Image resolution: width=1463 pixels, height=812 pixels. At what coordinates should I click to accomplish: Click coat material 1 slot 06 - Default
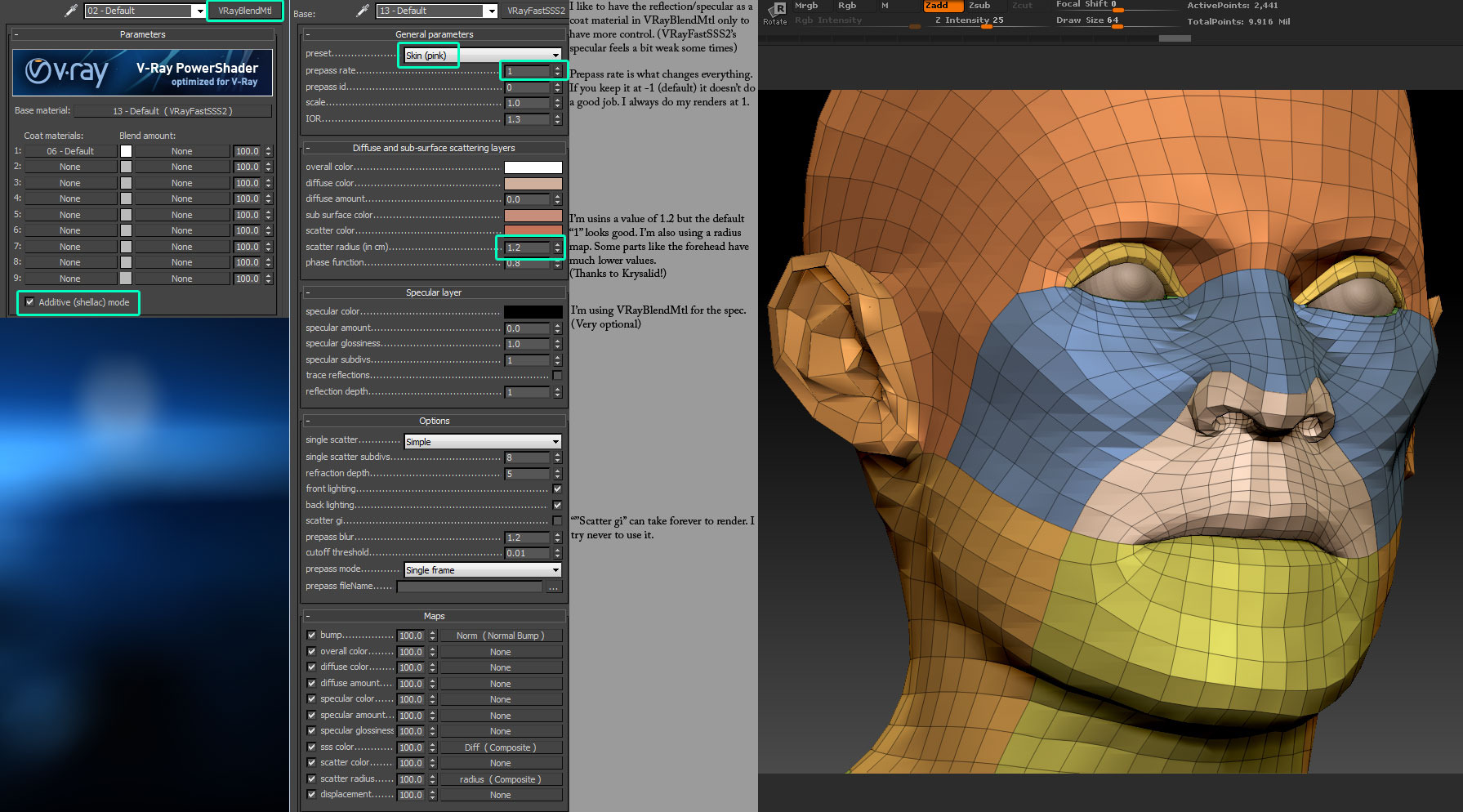click(70, 151)
